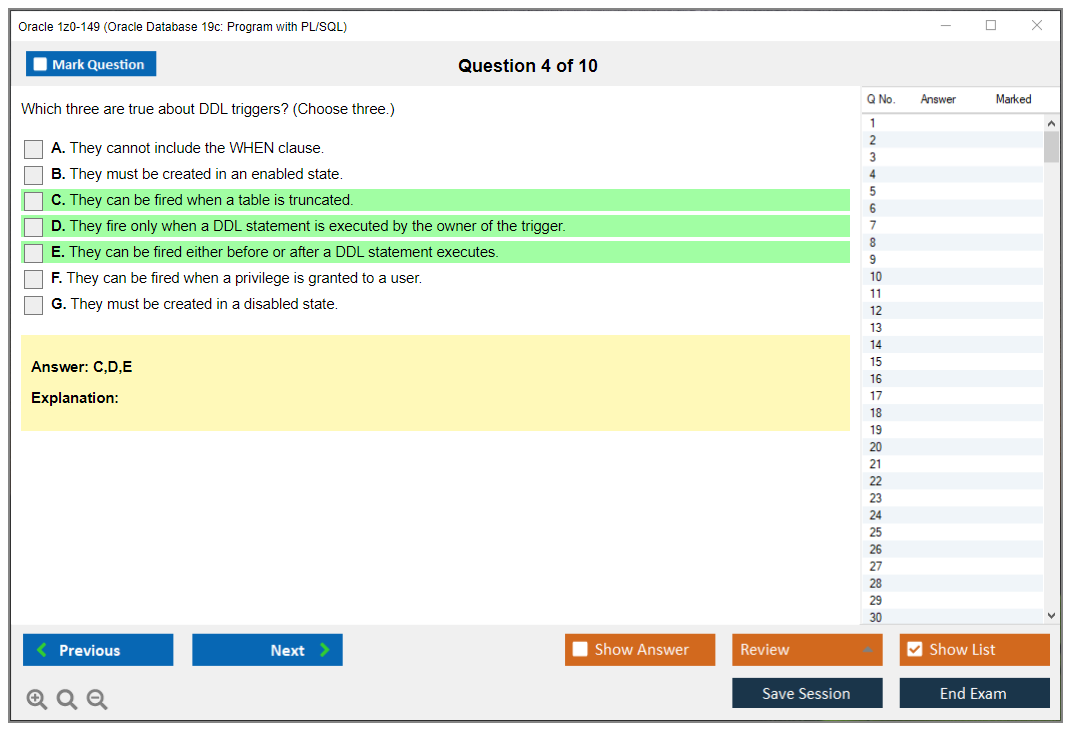
Task: Open the Review dropdown
Action: coord(806,650)
